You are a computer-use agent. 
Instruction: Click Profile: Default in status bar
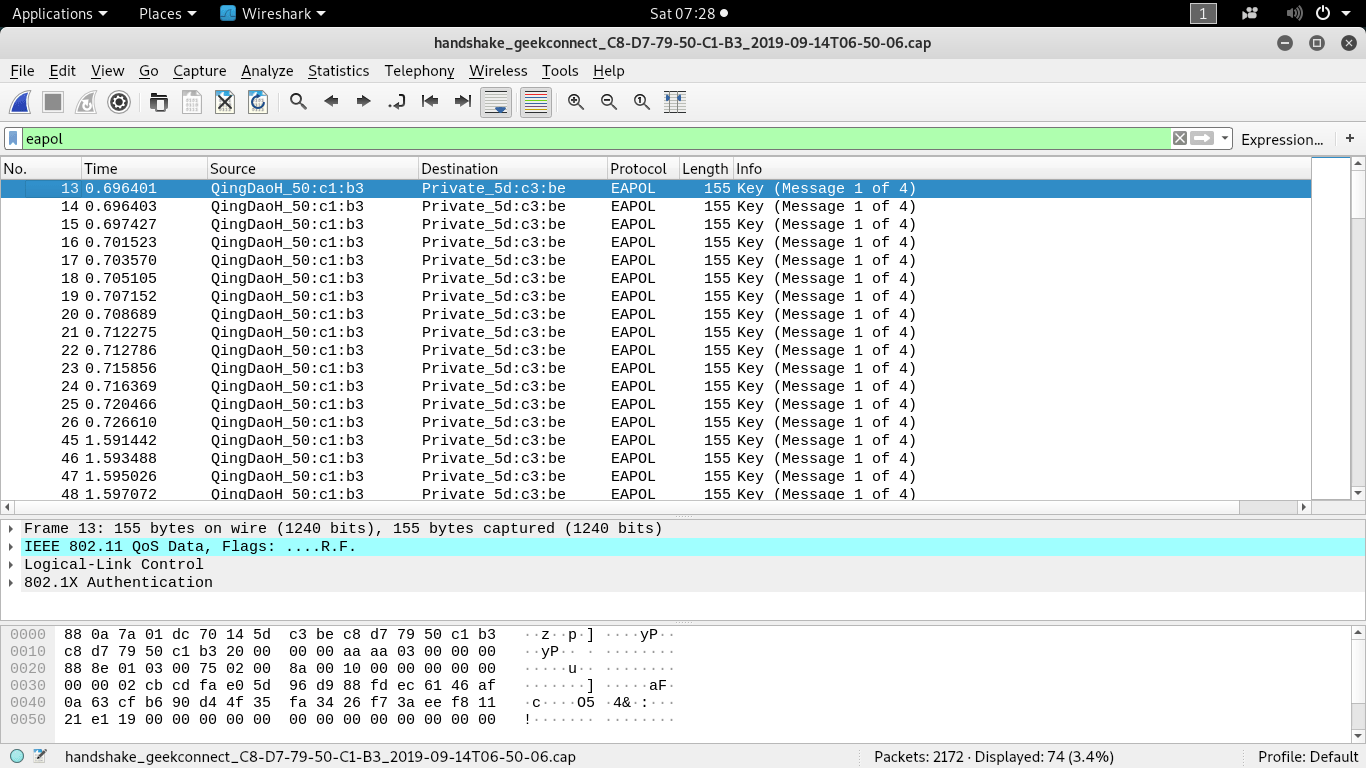1307,756
